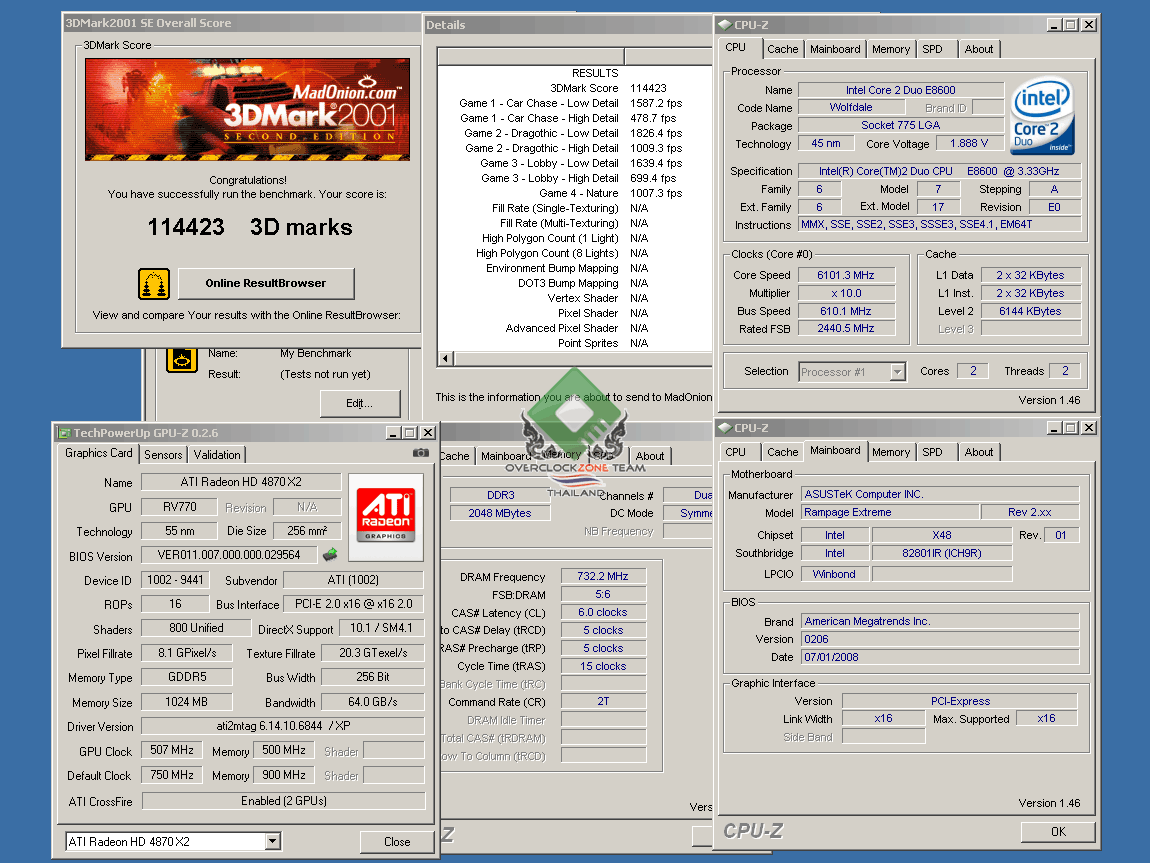Click the yellow Online ResultBrowser icon
The height and width of the screenshot is (863, 1150).
pos(154,284)
